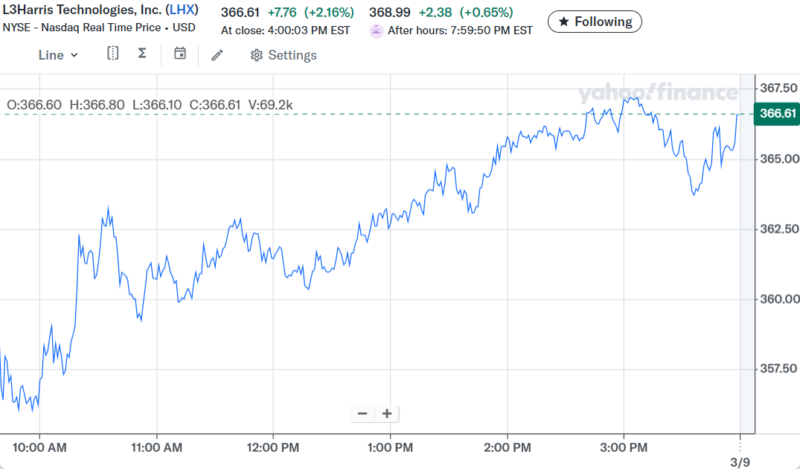The height and width of the screenshot is (469, 800).
Task: Zoom out with the minus button
Action: coord(362,413)
